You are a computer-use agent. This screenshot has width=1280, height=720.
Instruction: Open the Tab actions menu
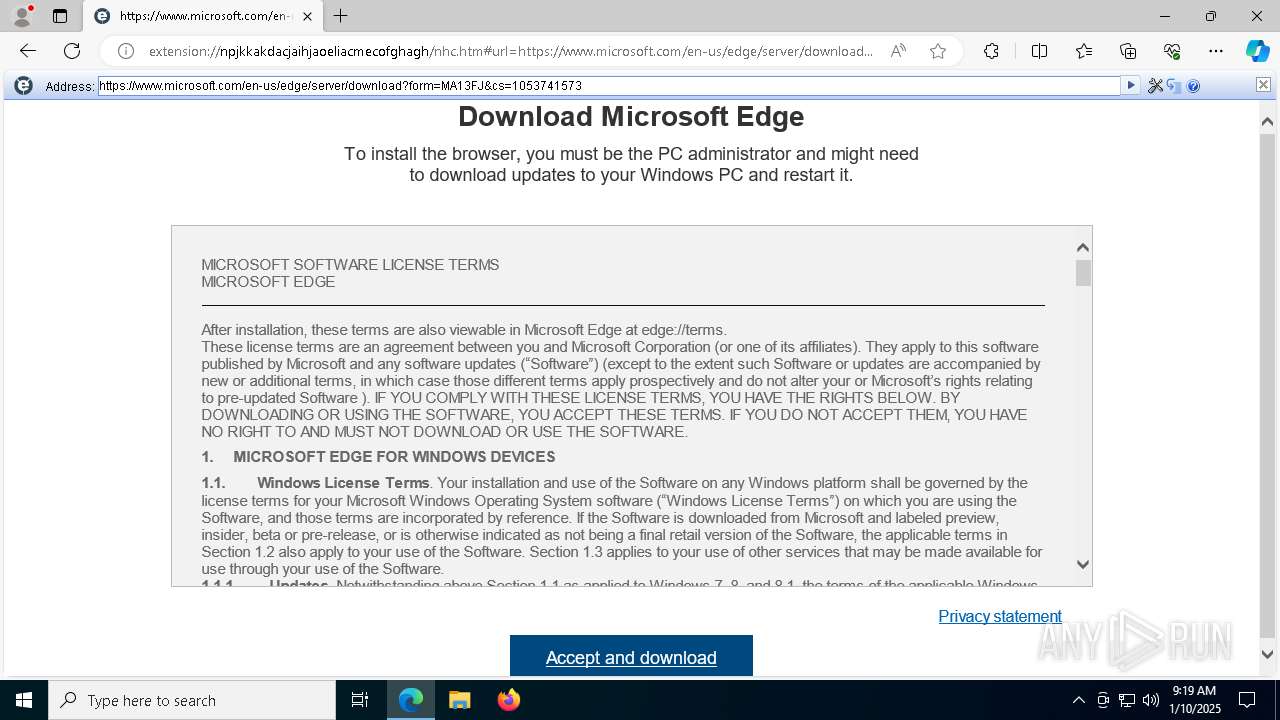click(60, 16)
